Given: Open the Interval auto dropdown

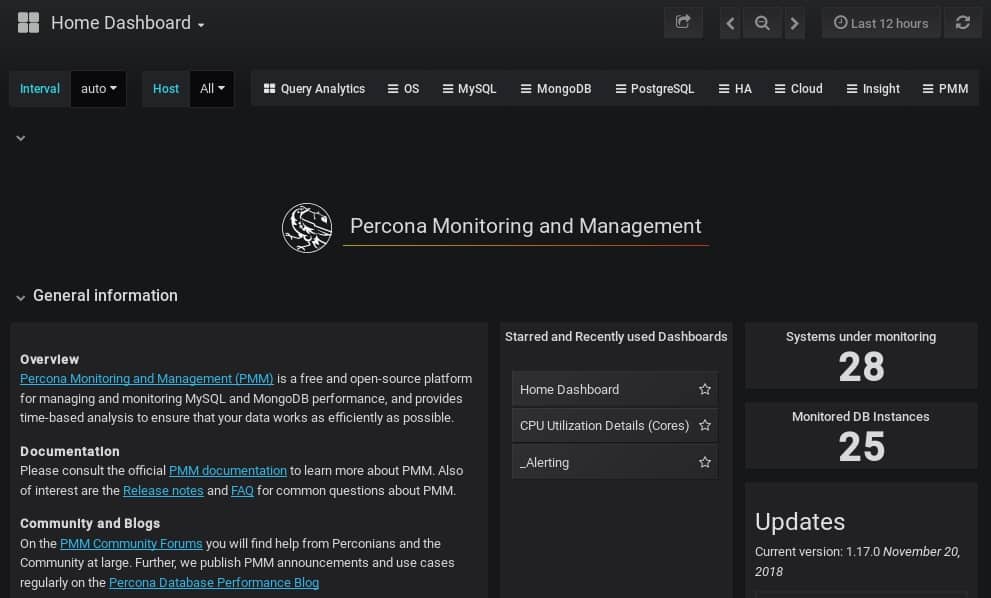Looking at the screenshot, I should click(99, 88).
